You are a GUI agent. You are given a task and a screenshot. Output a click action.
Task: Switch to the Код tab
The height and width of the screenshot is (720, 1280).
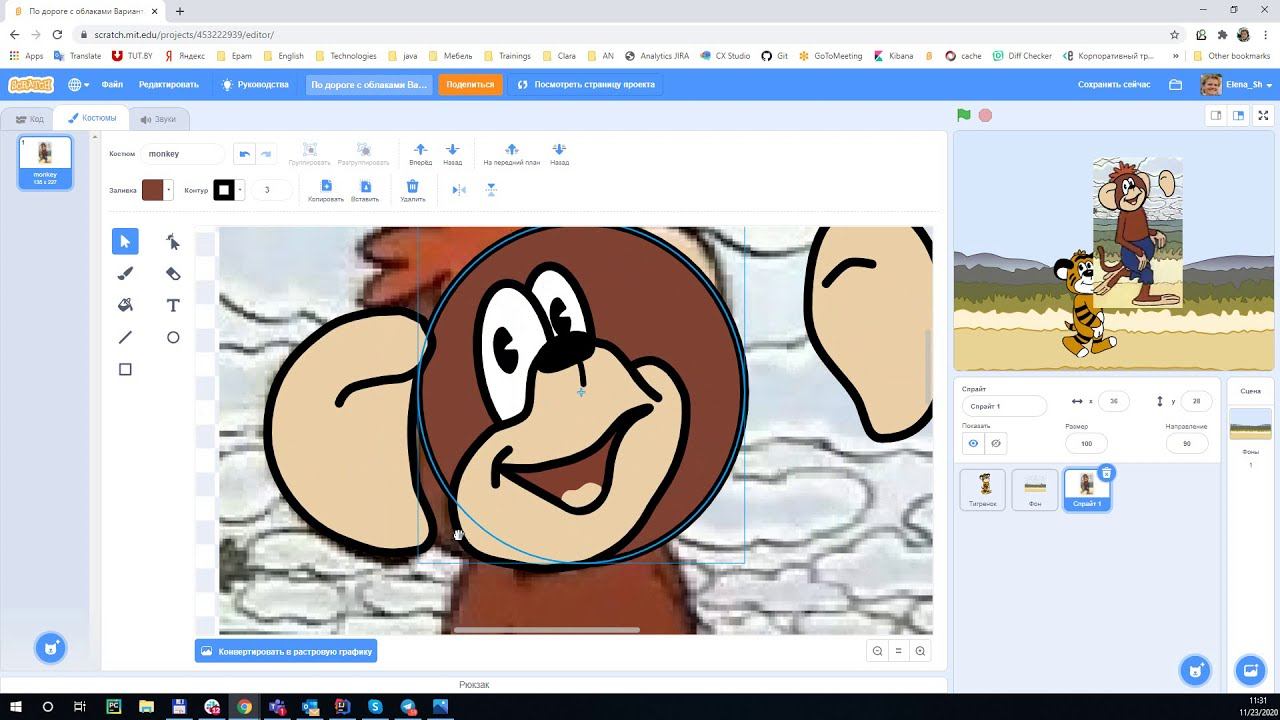click(x=29, y=119)
